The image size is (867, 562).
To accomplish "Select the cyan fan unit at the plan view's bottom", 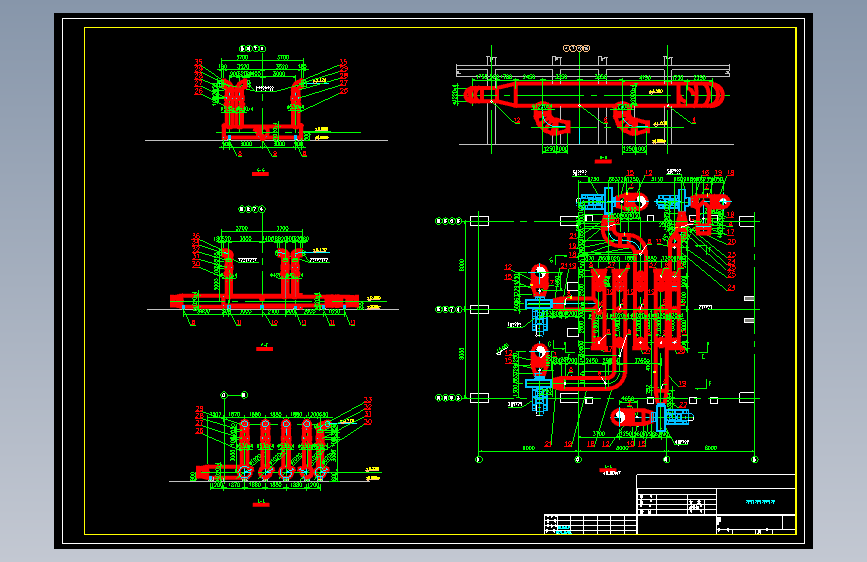I will point(674,417).
